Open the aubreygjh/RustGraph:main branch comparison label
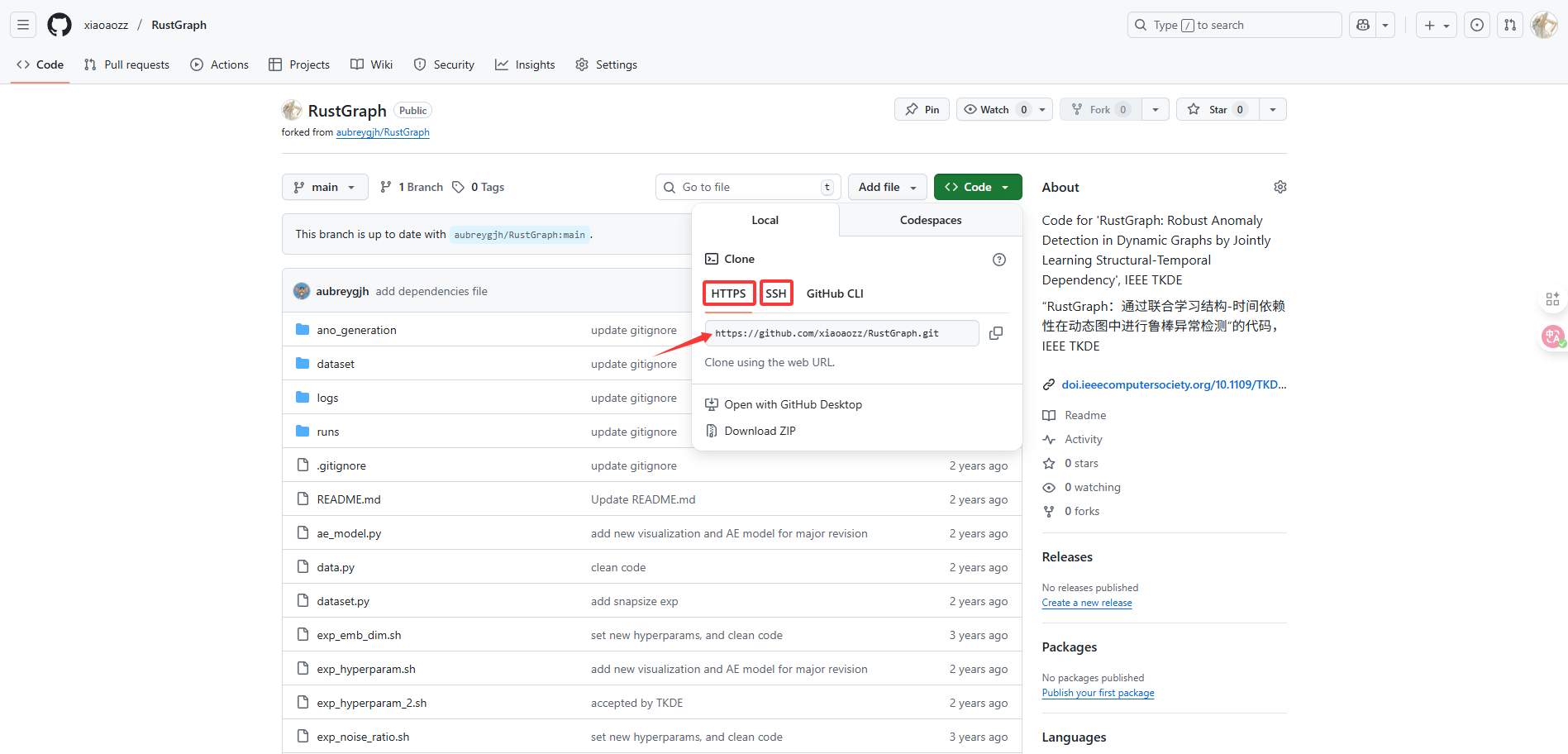The width and height of the screenshot is (1568, 754). coord(520,235)
